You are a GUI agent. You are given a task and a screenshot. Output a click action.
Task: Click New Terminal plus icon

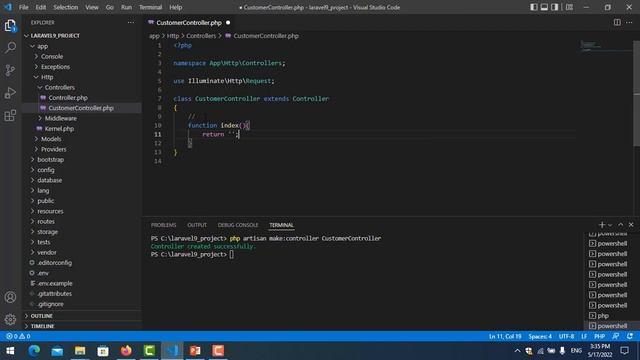pyautogui.click(x=602, y=225)
